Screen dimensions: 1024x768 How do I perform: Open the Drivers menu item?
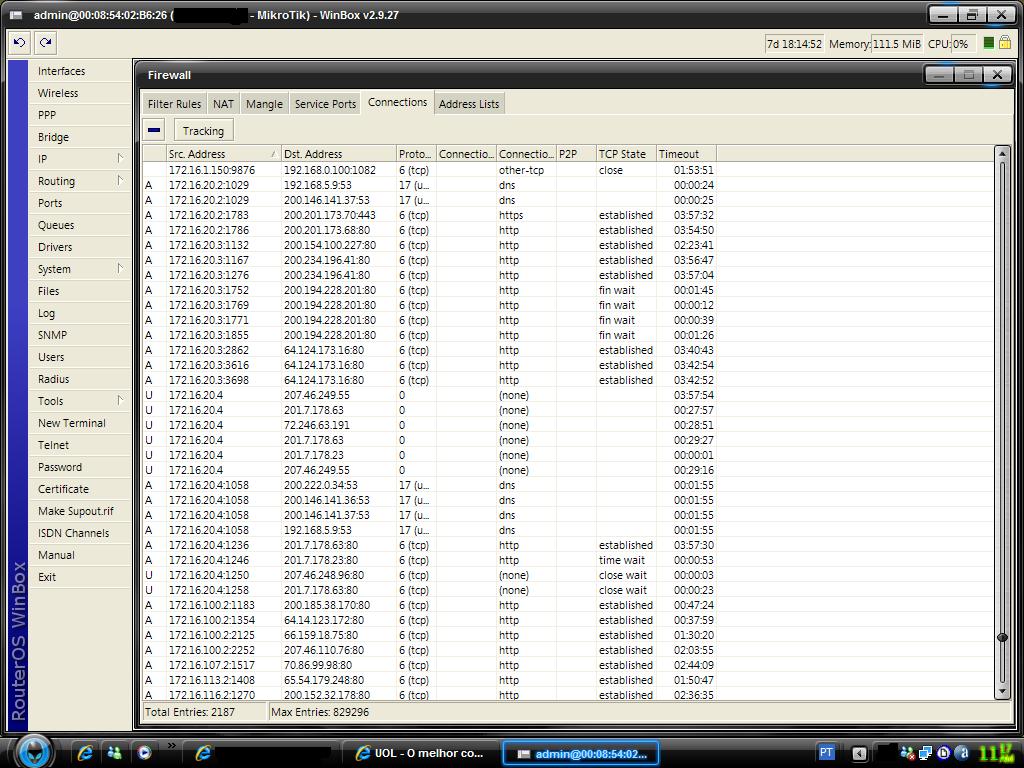[80, 247]
